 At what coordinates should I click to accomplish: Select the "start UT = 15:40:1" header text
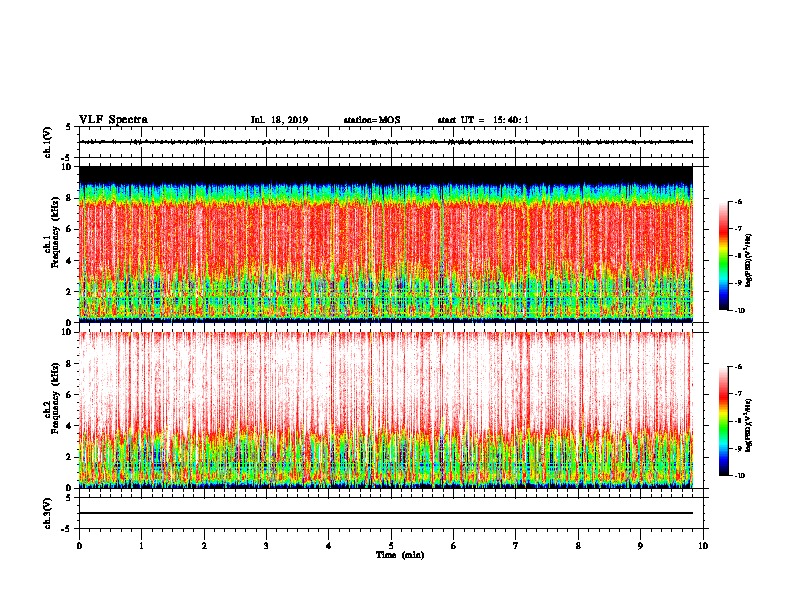click(483, 120)
